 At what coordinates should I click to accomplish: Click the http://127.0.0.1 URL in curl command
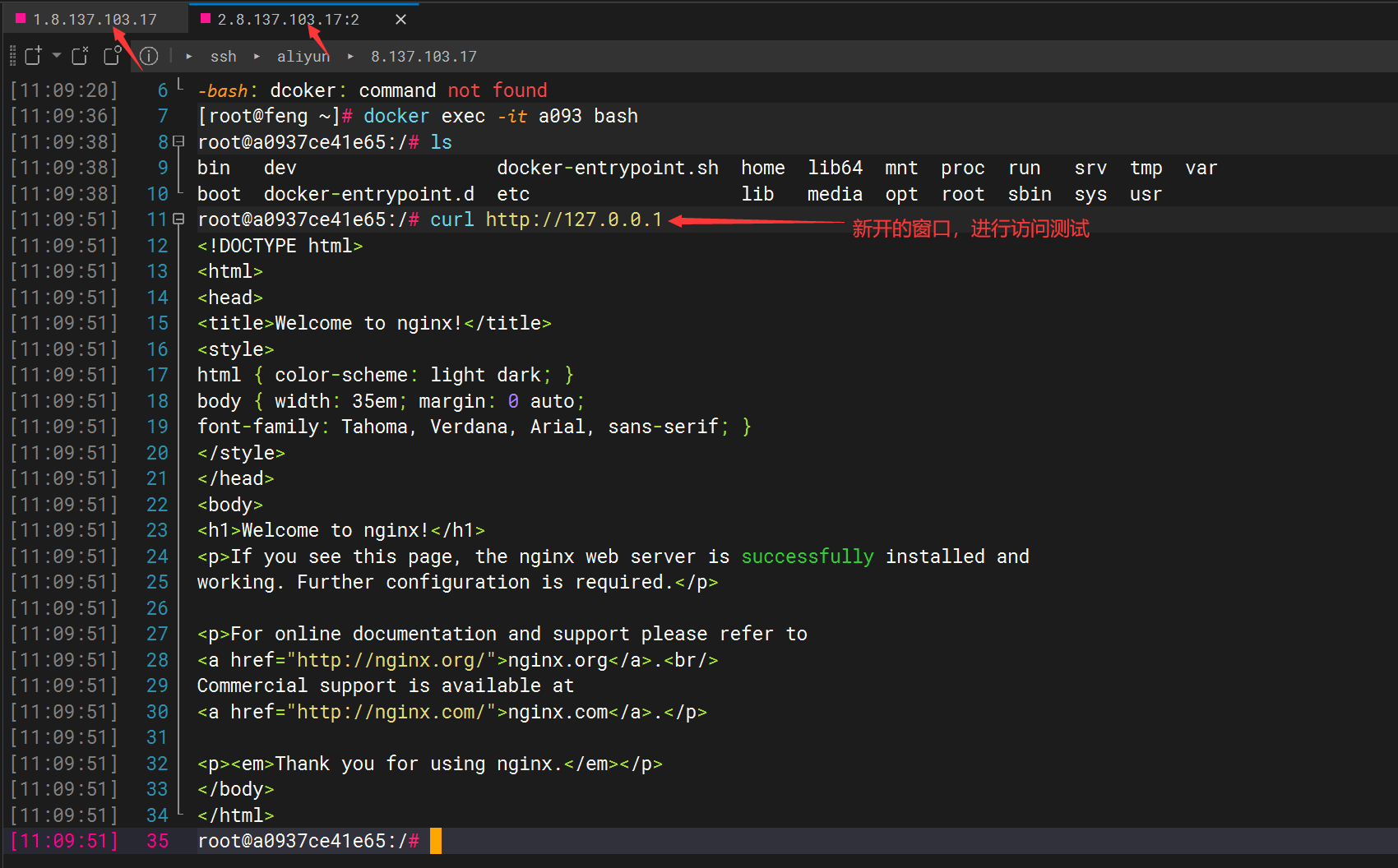click(574, 219)
